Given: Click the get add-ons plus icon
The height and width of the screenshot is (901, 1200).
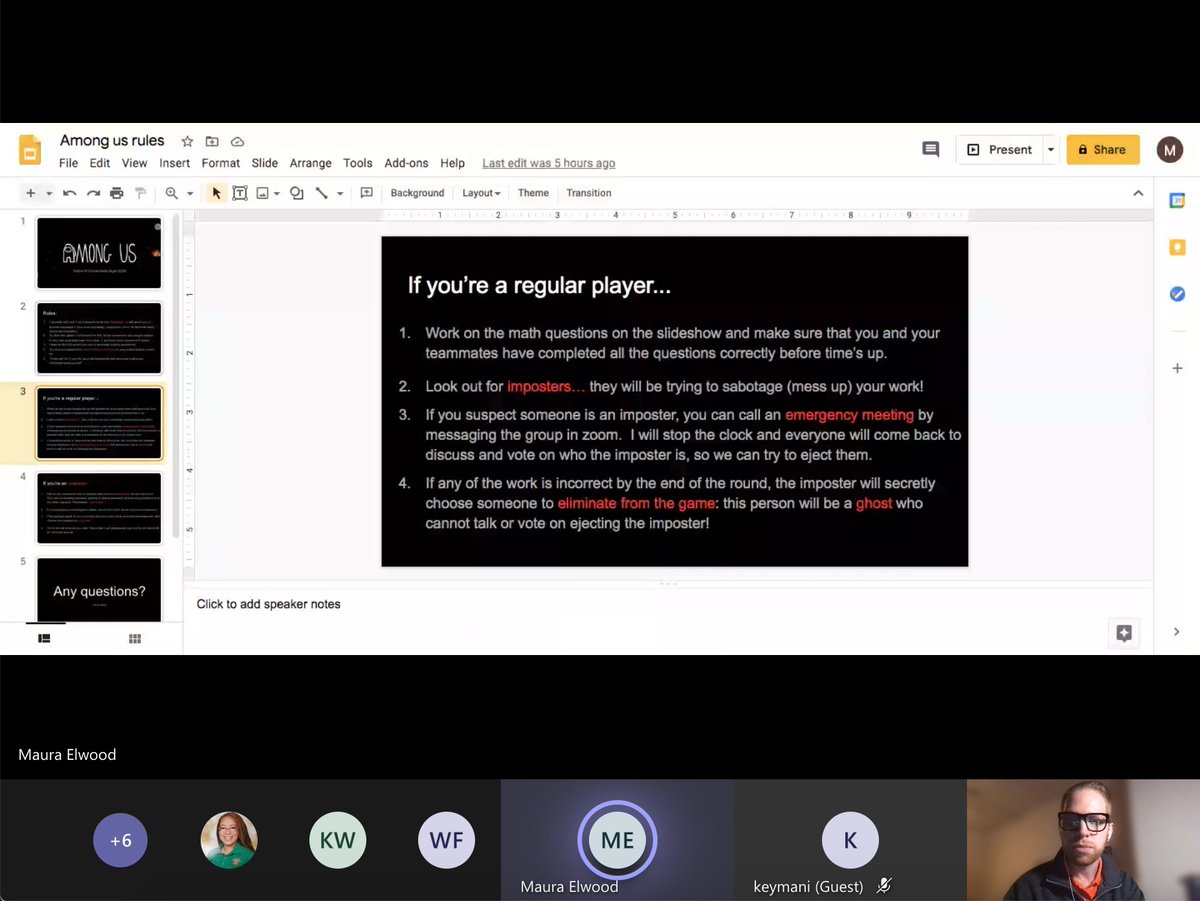Looking at the screenshot, I should click(x=1177, y=369).
